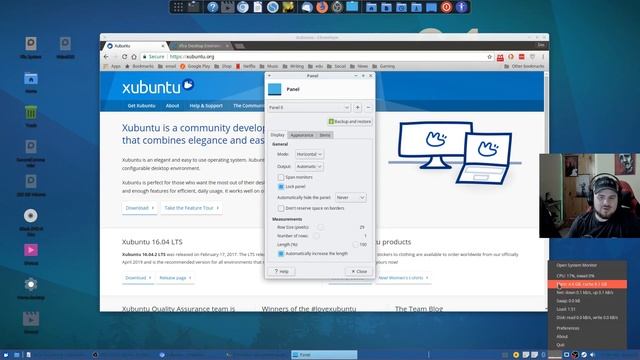The height and width of the screenshot is (360, 640).
Task: Toggle Automatically increase the length checkbox
Action: pos(281,253)
